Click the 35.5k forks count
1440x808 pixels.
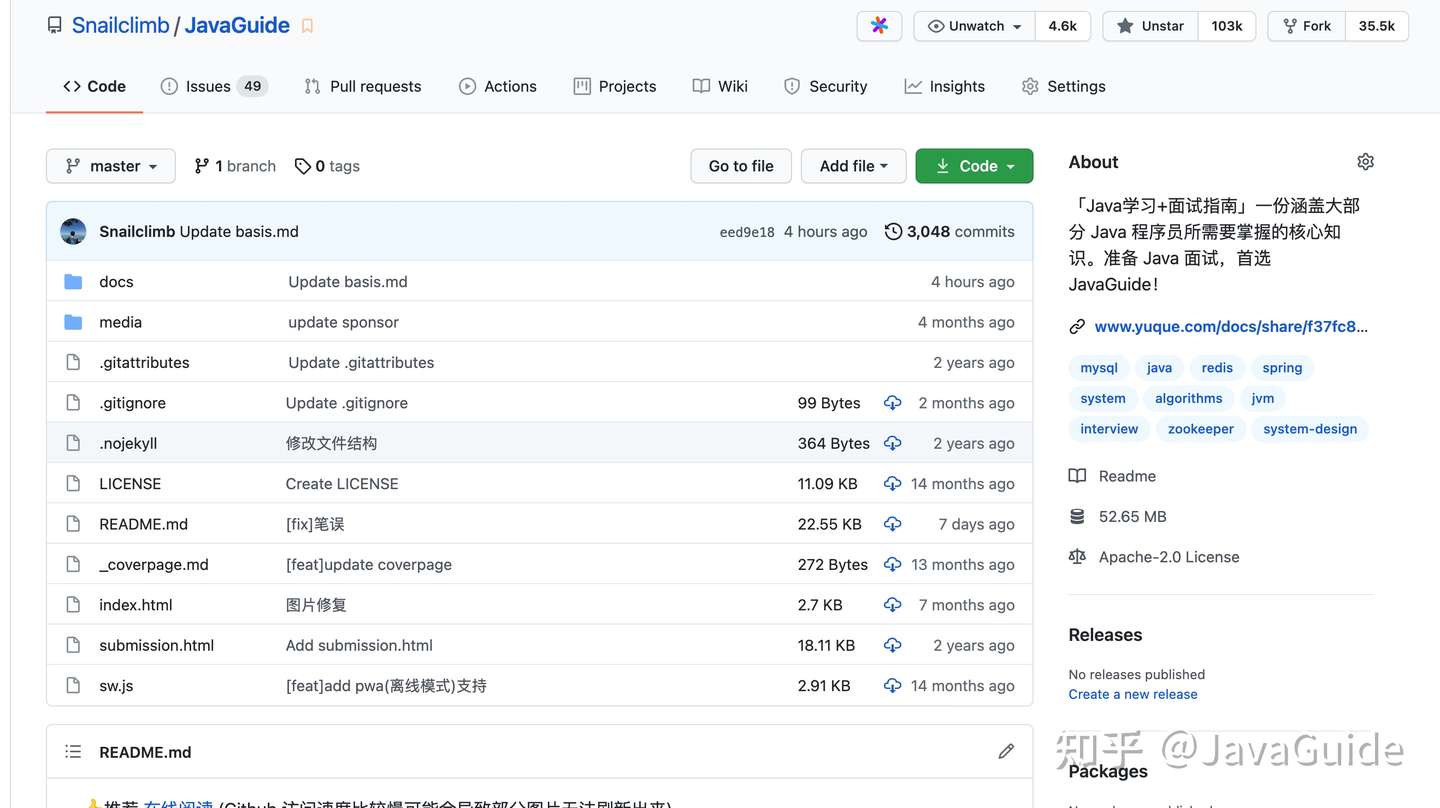click(1377, 26)
